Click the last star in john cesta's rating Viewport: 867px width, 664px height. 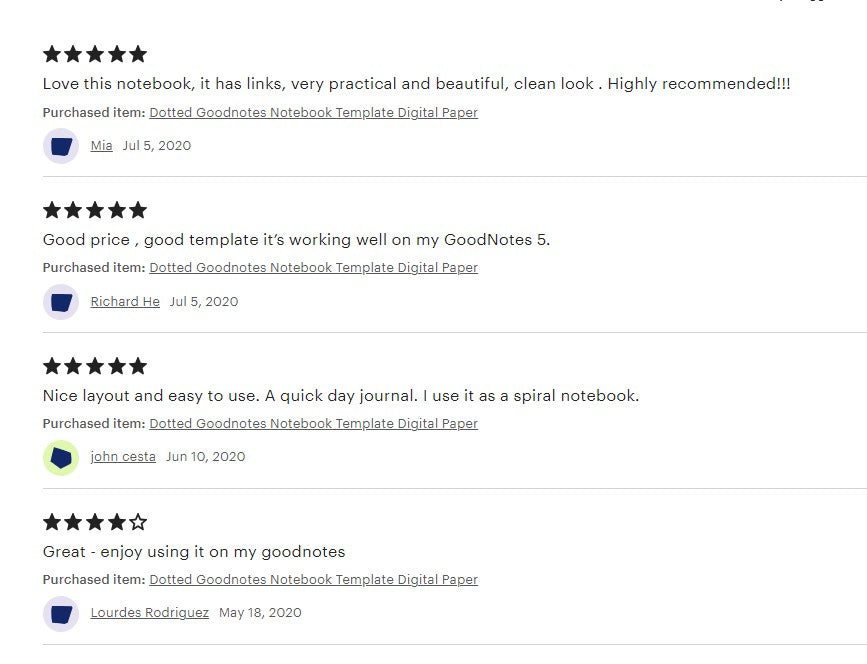[139, 366]
